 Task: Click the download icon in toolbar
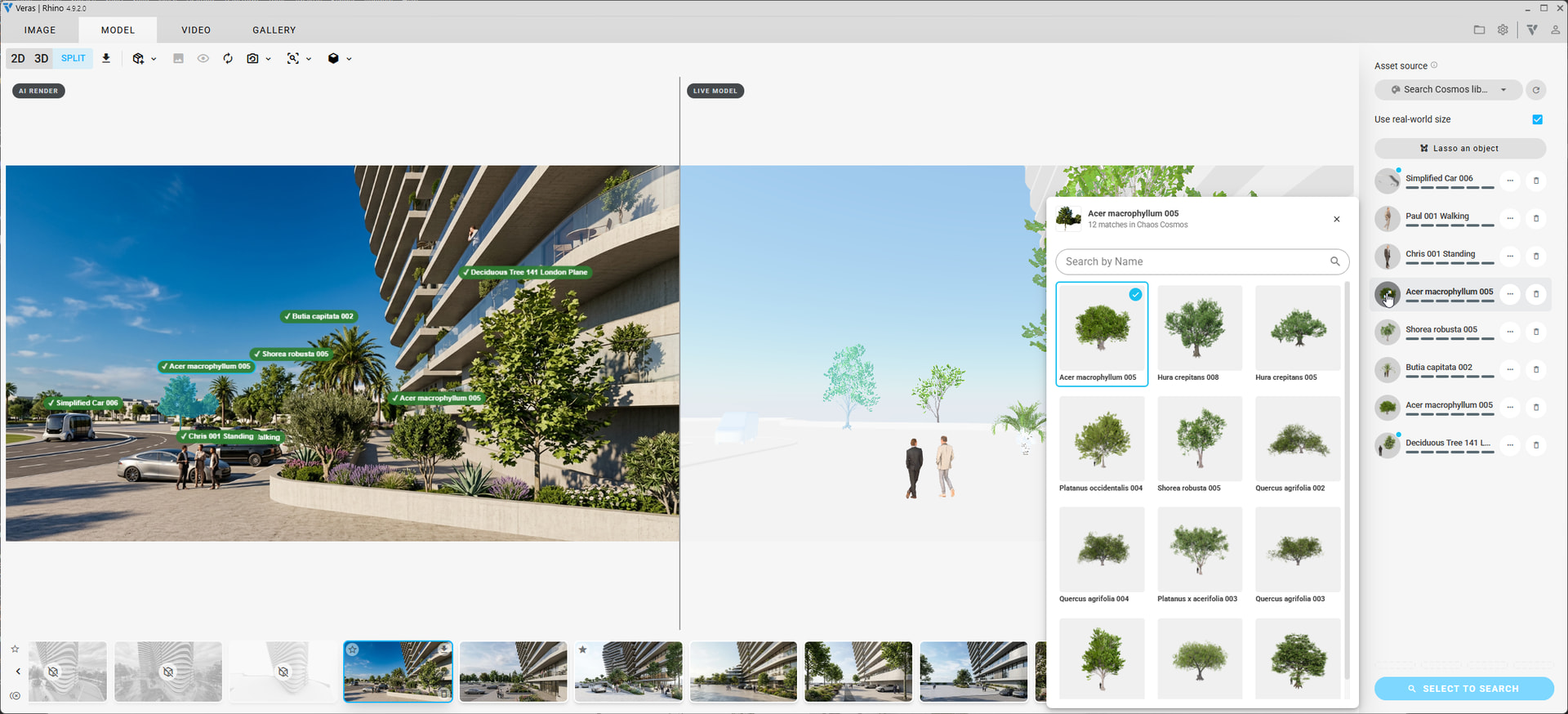click(x=106, y=58)
